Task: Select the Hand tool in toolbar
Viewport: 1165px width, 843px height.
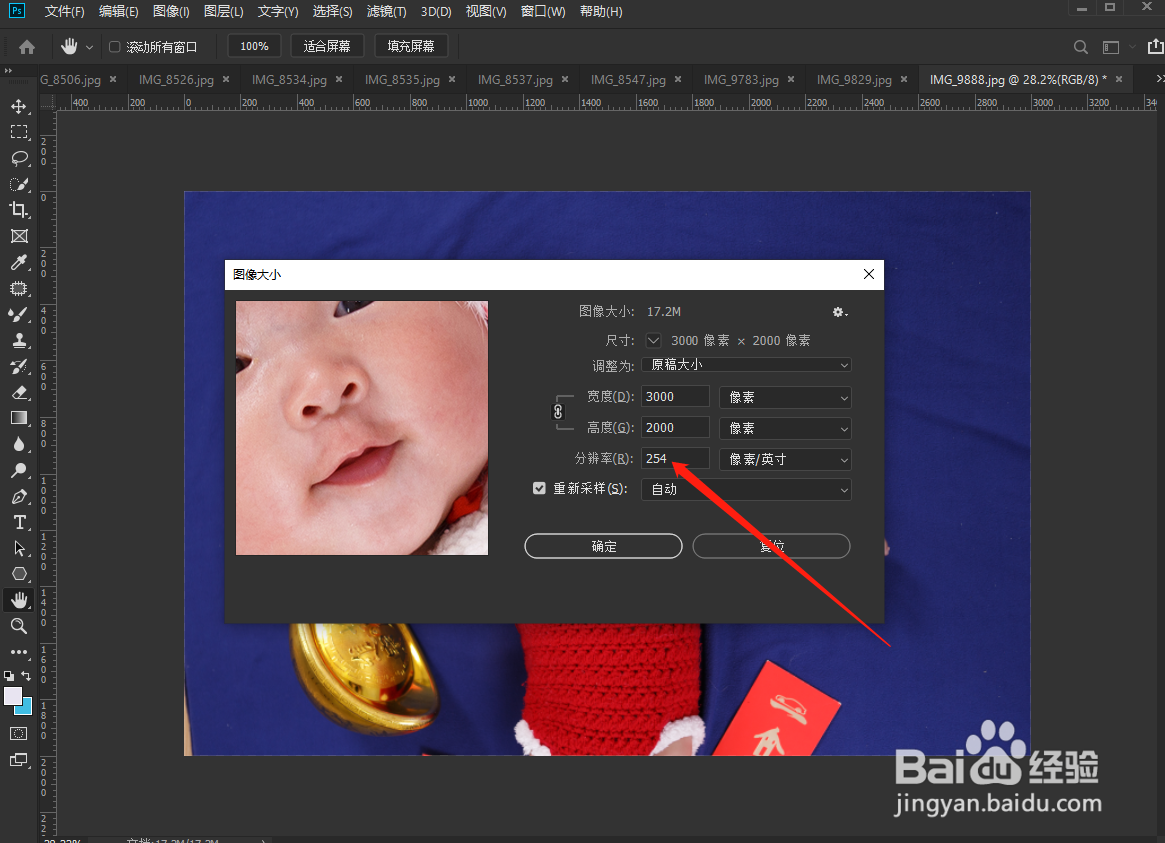Action: coord(19,600)
